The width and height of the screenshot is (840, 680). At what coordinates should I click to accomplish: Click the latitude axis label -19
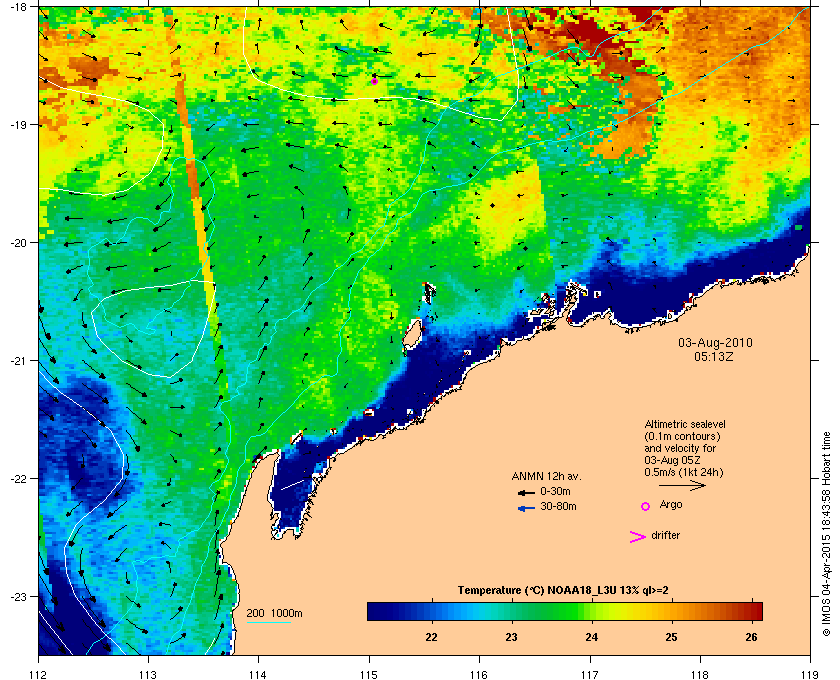pyautogui.click(x=17, y=124)
